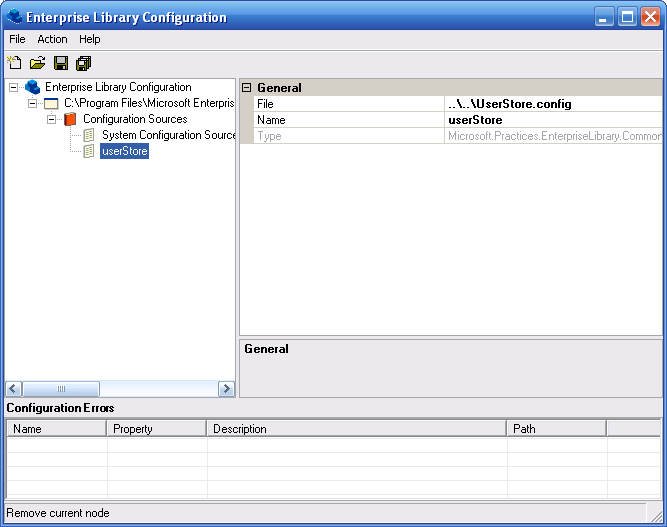667x527 pixels.
Task: Click the tree horizontal scrollbar right arrow
Action: point(226,389)
